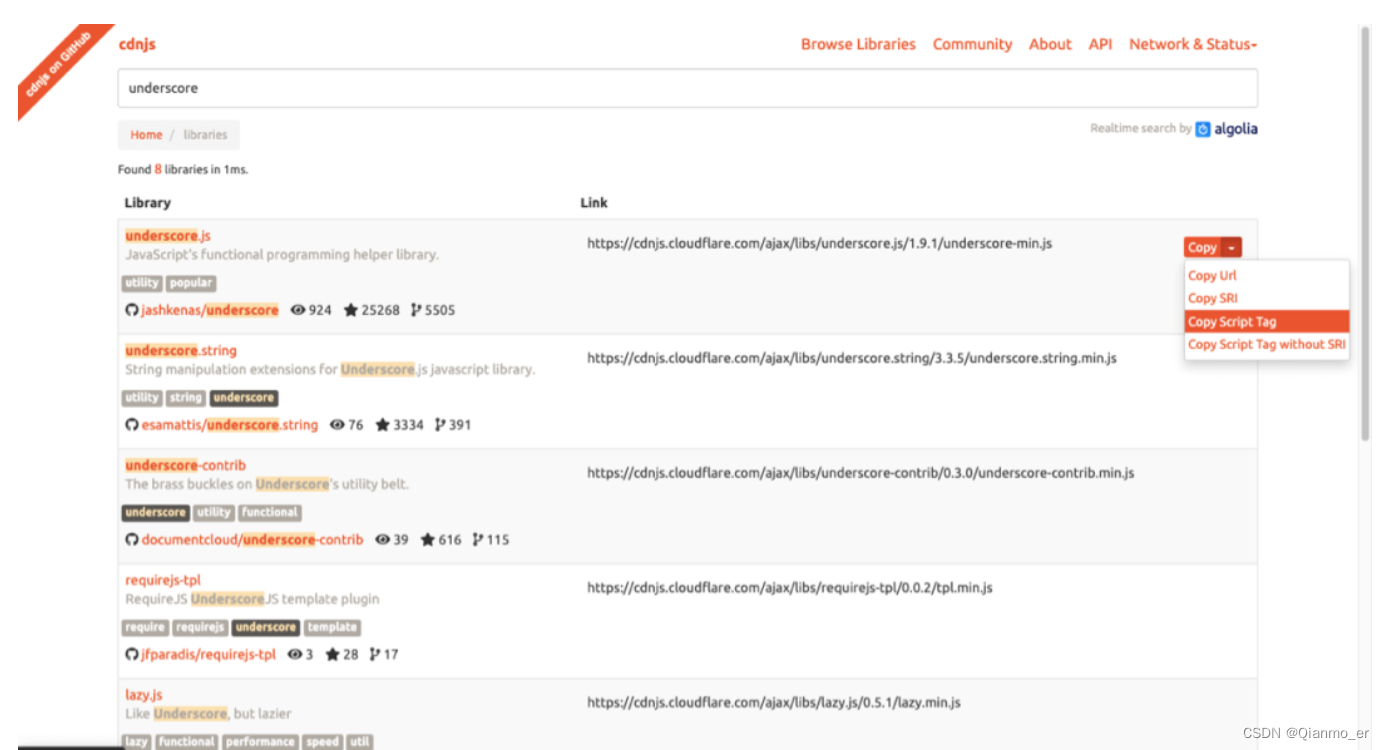Open the underscore-contrib library link
Screen dimensions: 1384x750
185,466
